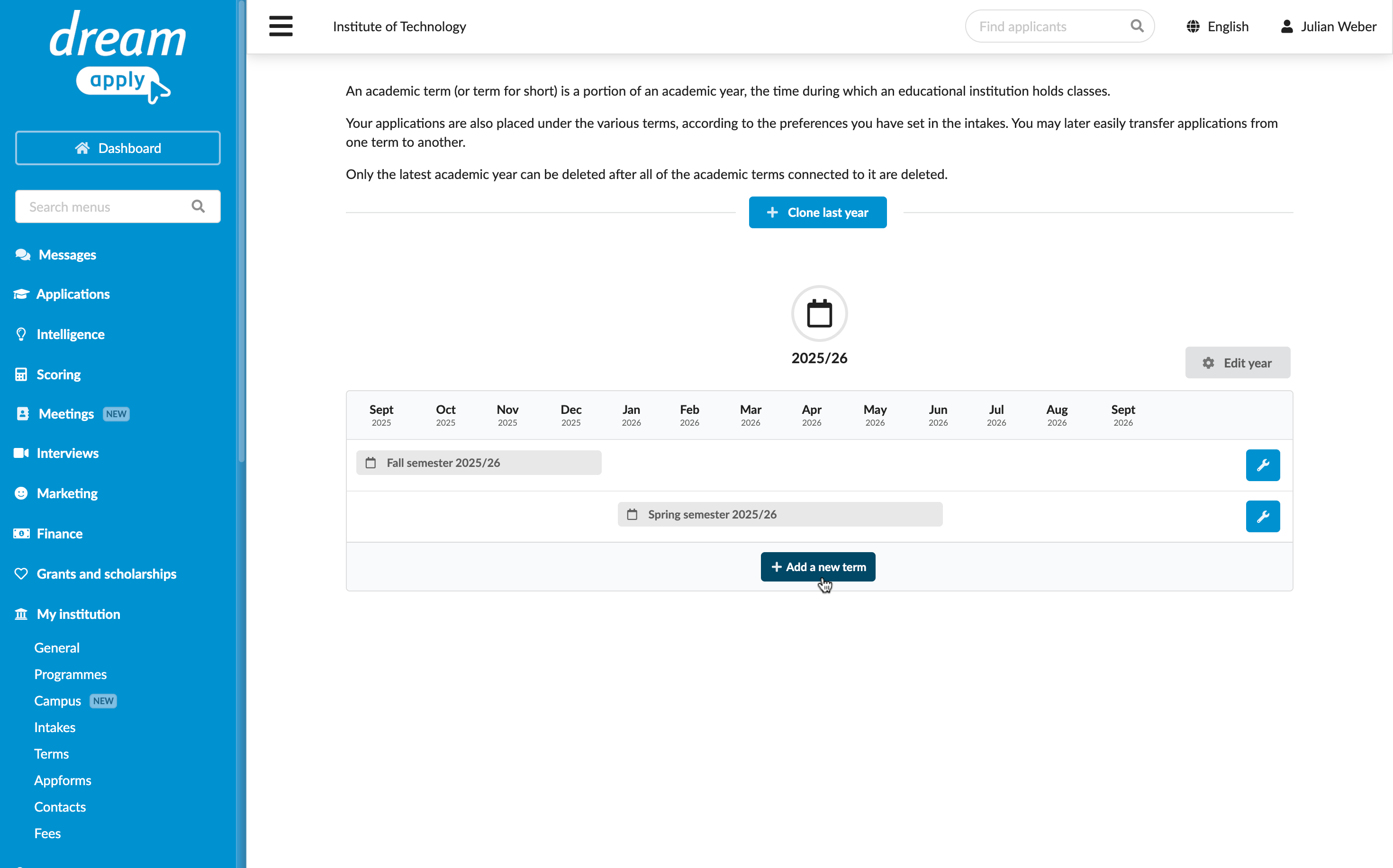Click the search icon in Find applicants

click(x=1137, y=27)
